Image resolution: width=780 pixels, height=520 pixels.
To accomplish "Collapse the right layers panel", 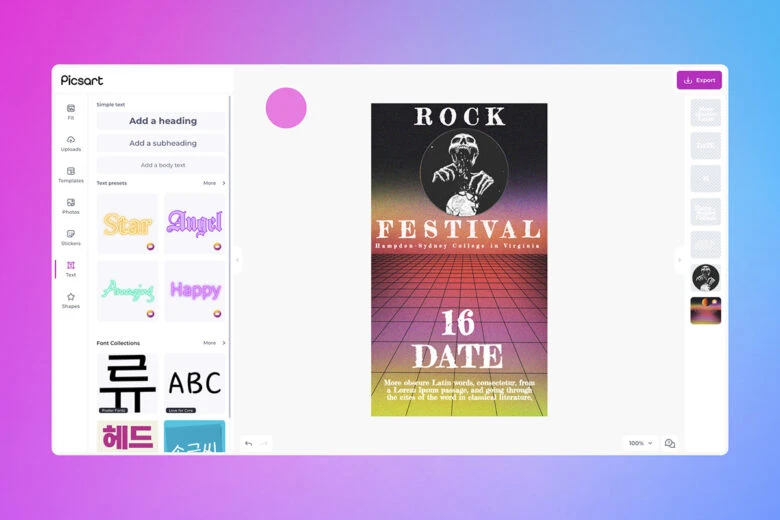I will (x=679, y=260).
